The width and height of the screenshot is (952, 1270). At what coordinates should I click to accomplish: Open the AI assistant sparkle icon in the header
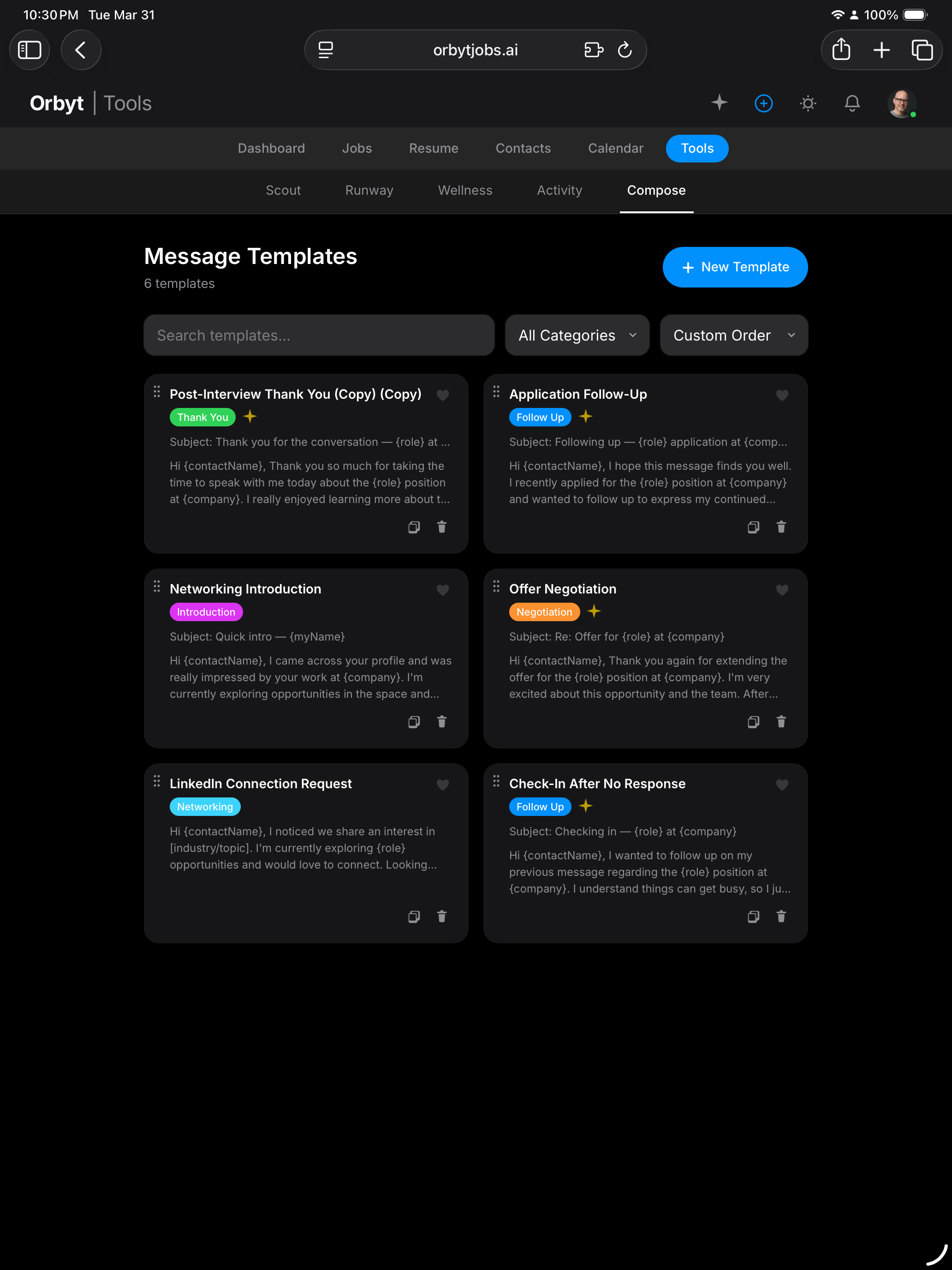coord(719,103)
